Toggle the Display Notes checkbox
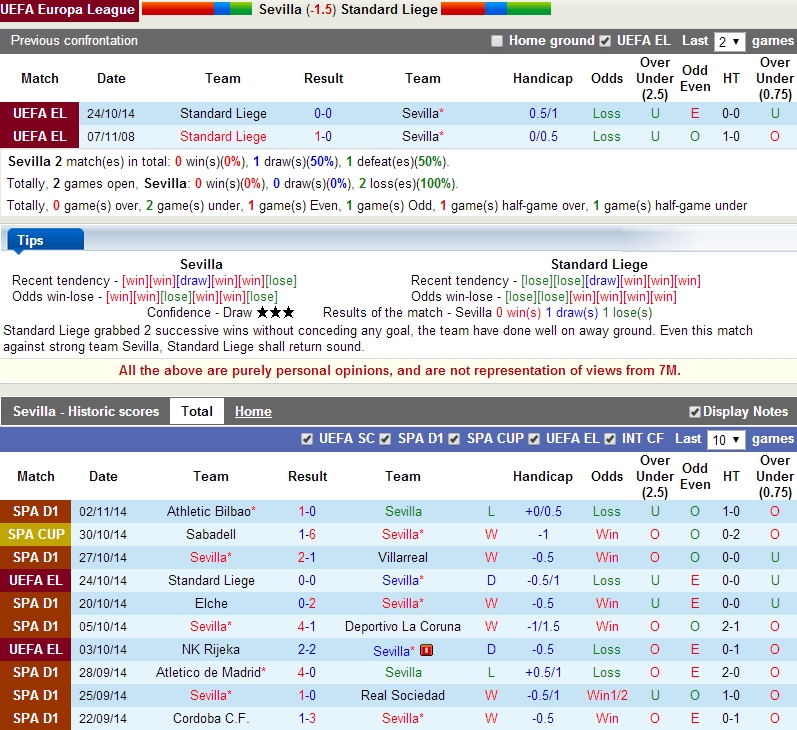This screenshot has height=730, width=797. pos(694,412)
